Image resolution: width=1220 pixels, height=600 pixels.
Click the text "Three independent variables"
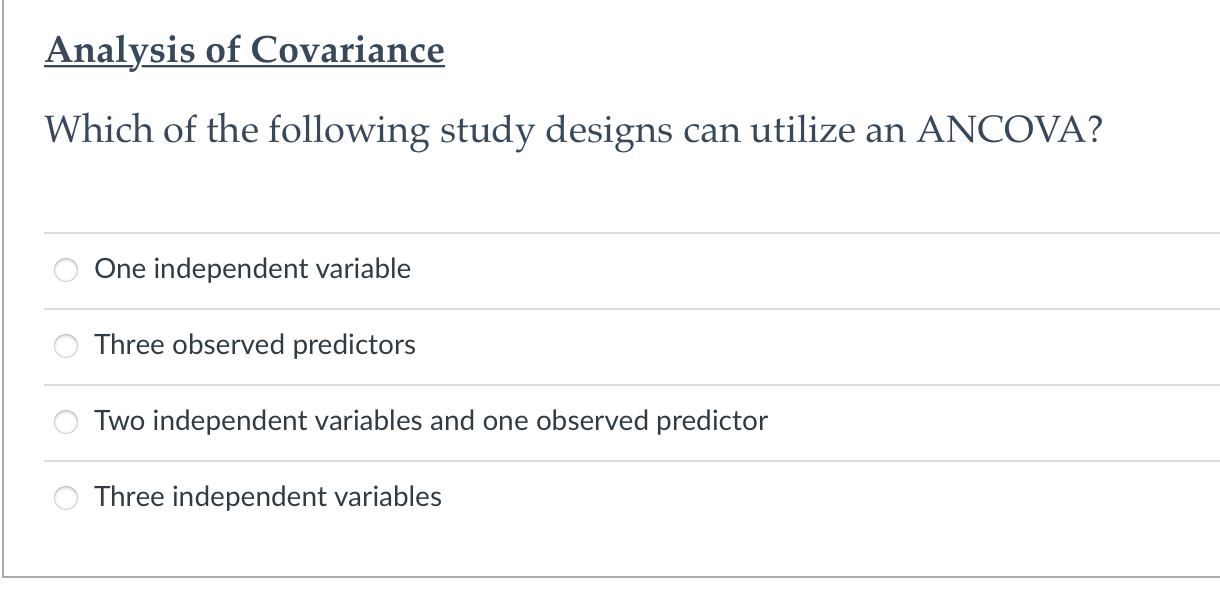268,497
